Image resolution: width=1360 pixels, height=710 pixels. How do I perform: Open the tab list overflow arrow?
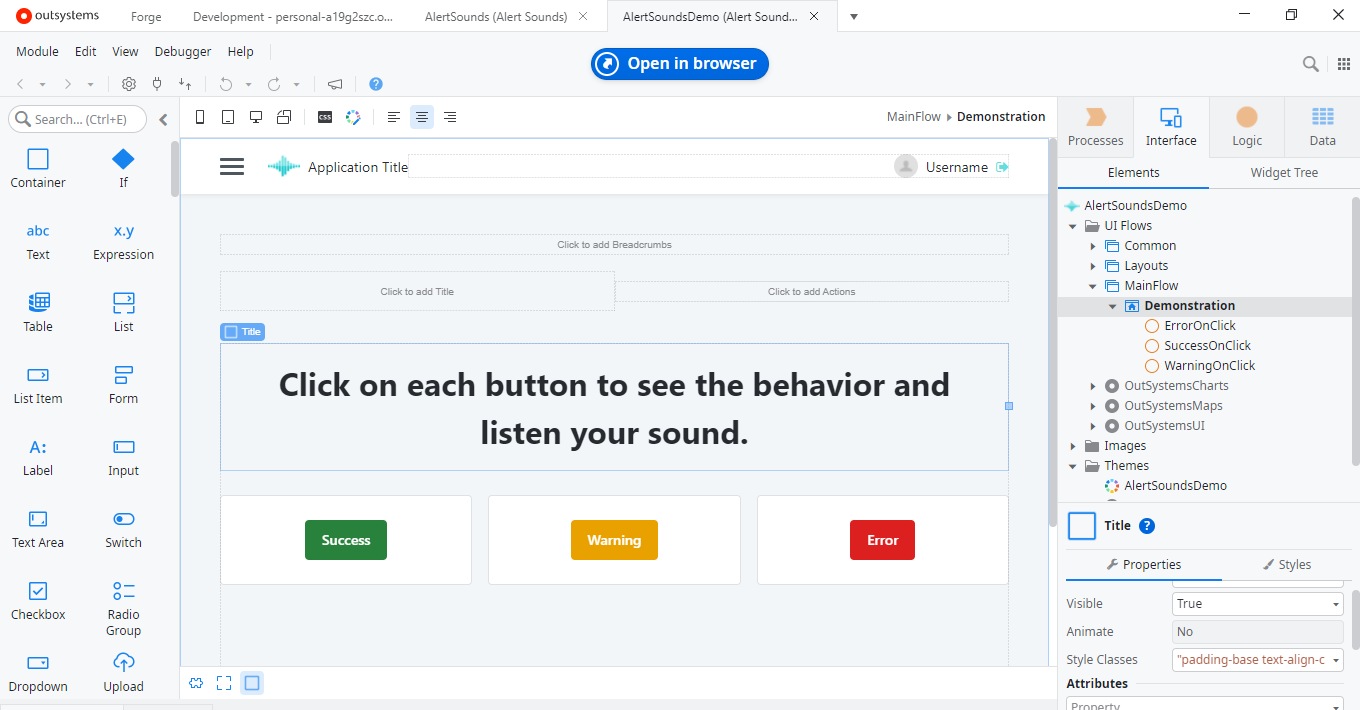click(854, 16)
